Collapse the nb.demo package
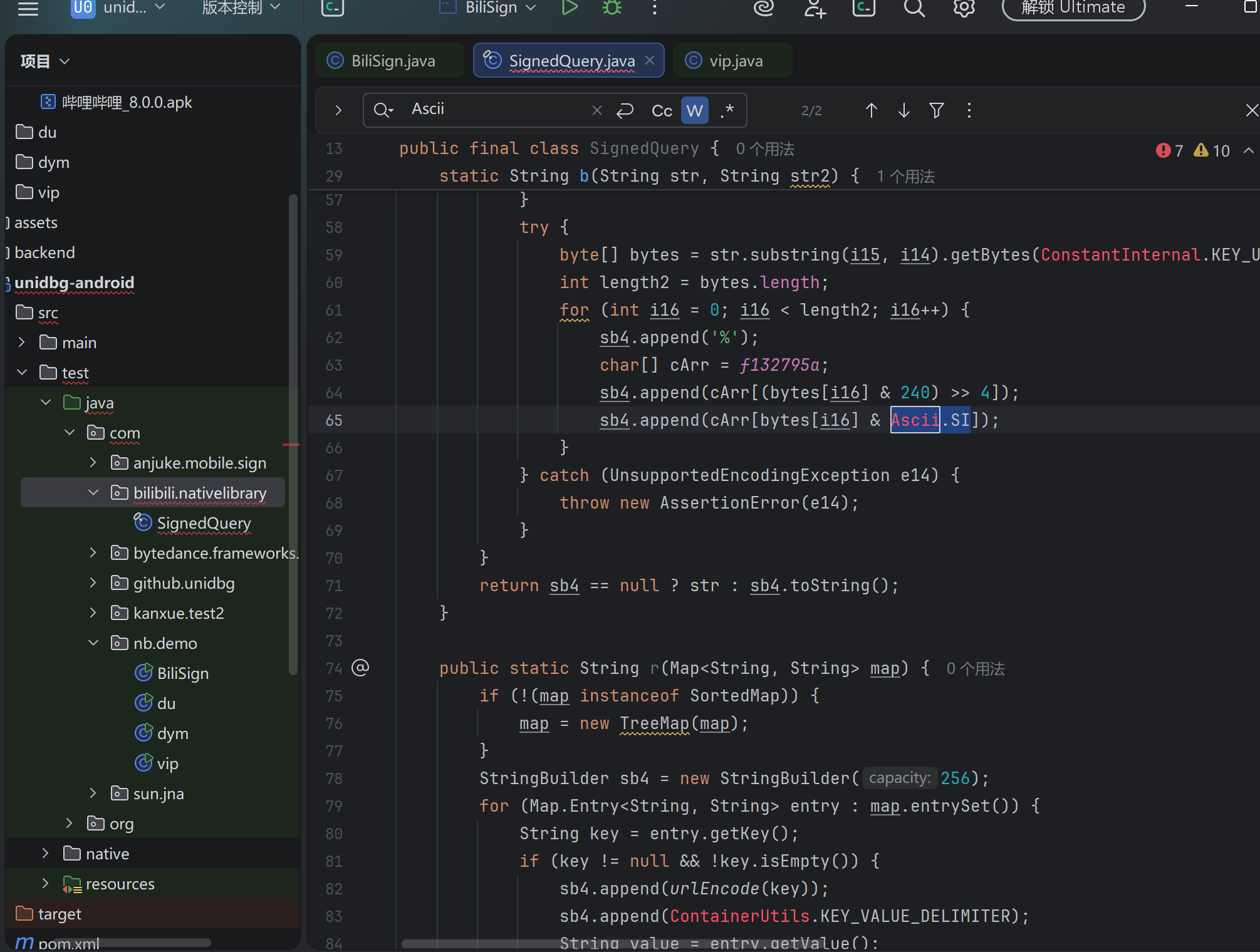Viewport: 1260px width, 952px height. point(93,643)
